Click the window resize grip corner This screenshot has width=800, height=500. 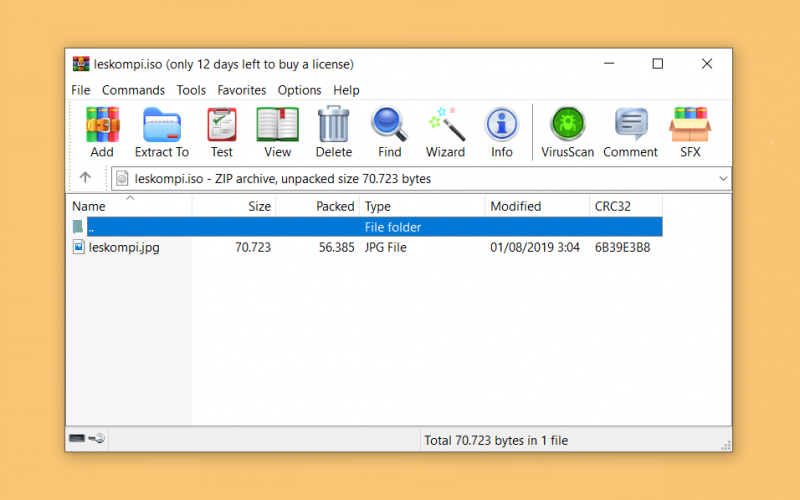click(726, 445)
